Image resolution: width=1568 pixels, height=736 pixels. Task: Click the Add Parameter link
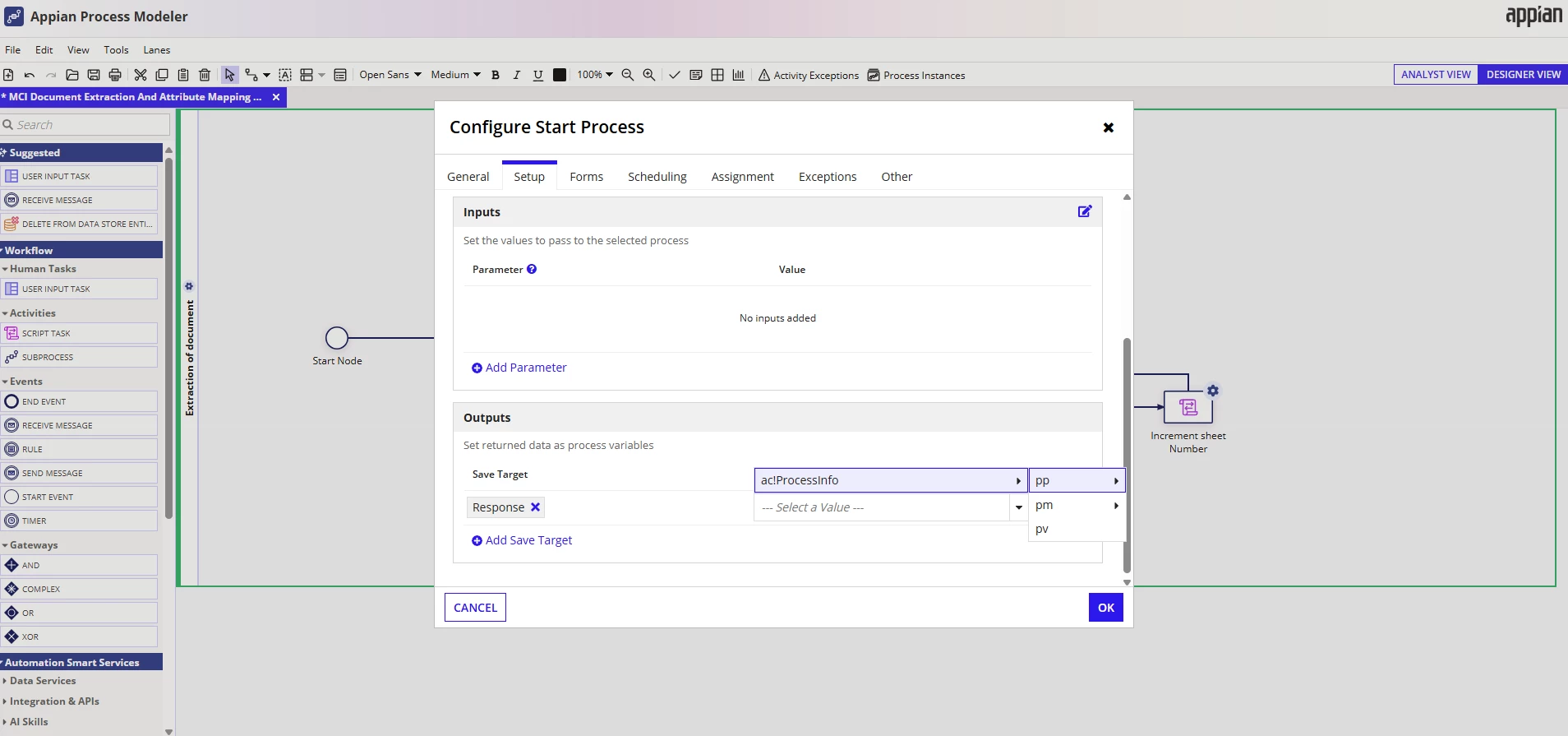click(519, 368)
